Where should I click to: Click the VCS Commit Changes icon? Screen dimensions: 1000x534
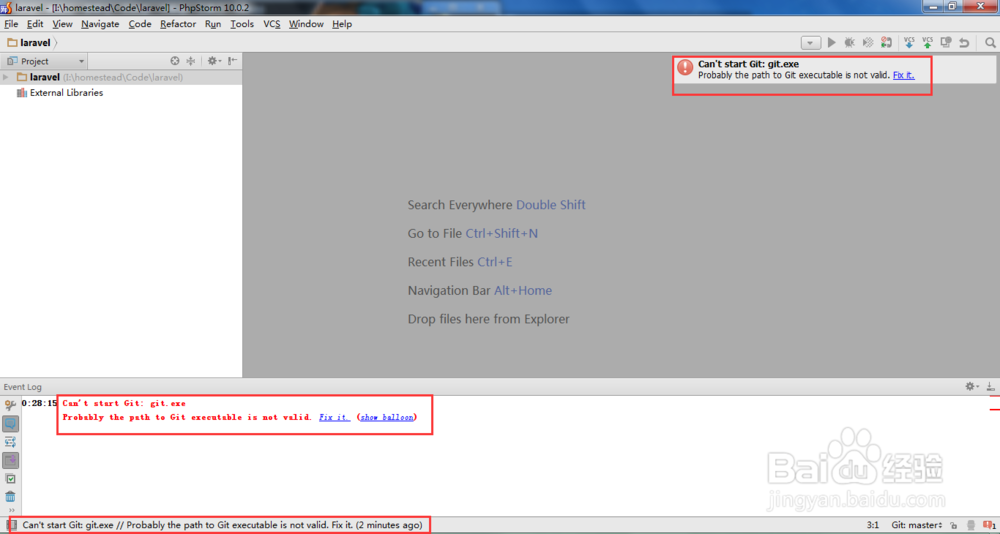[928, 43]
